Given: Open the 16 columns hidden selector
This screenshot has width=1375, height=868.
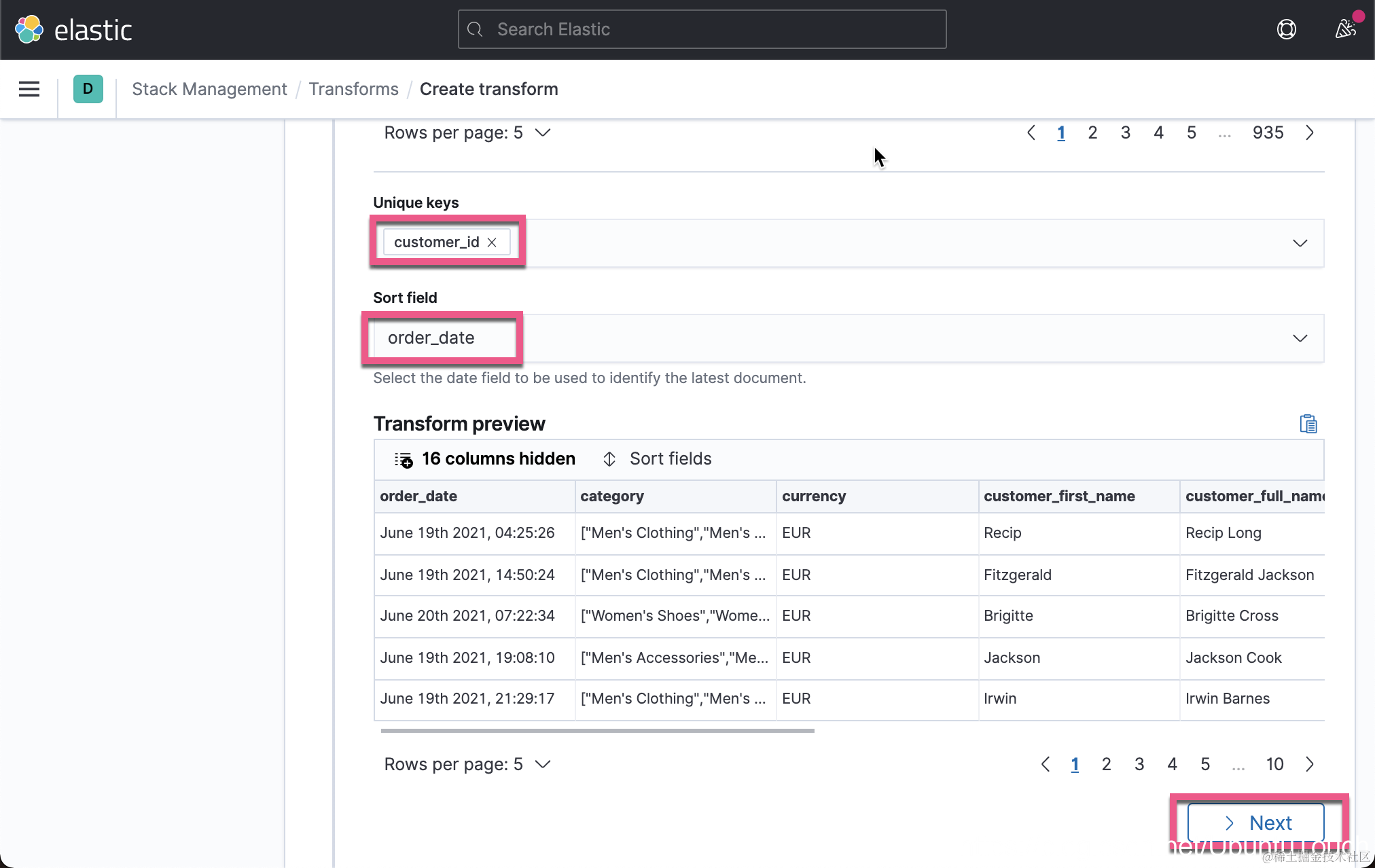Looking at the screenshot, I should coord(485,459).
